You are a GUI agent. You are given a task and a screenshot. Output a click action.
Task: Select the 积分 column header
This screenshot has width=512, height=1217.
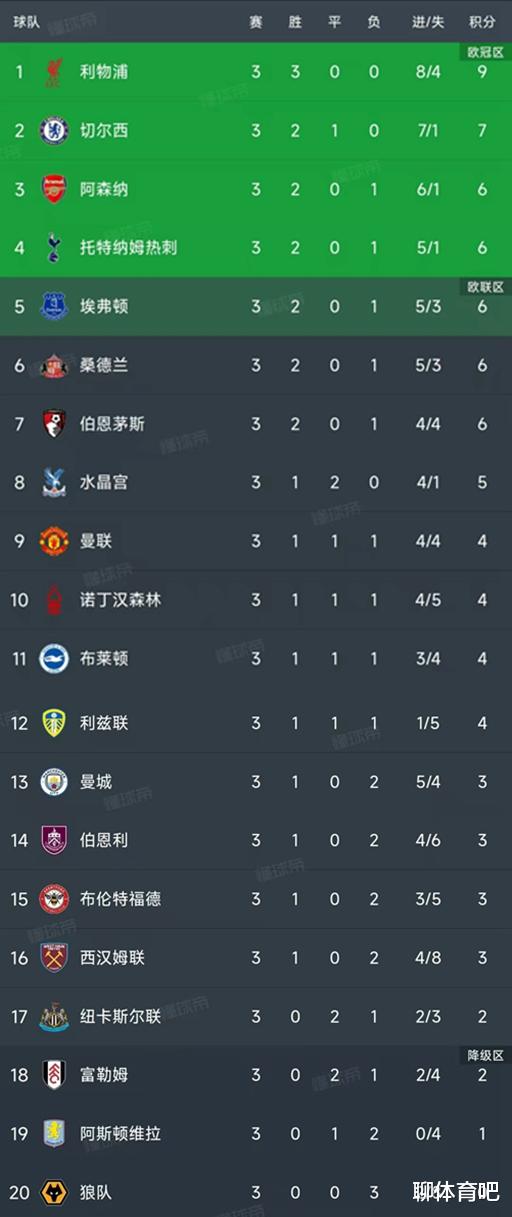pyautogui.click(x=482, y=22)
